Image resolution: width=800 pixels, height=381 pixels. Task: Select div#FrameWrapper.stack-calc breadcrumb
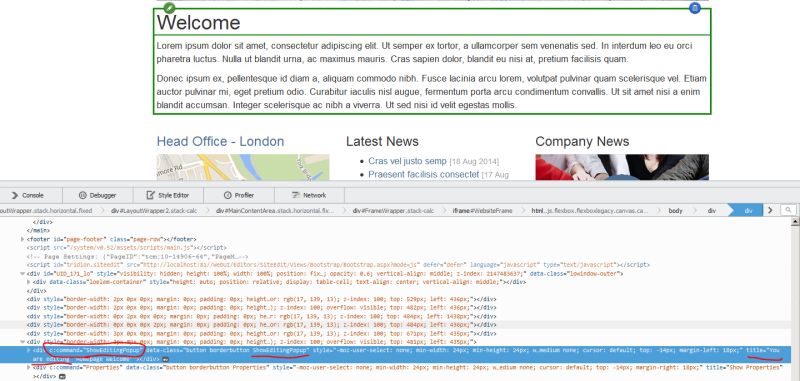[393, 210]
